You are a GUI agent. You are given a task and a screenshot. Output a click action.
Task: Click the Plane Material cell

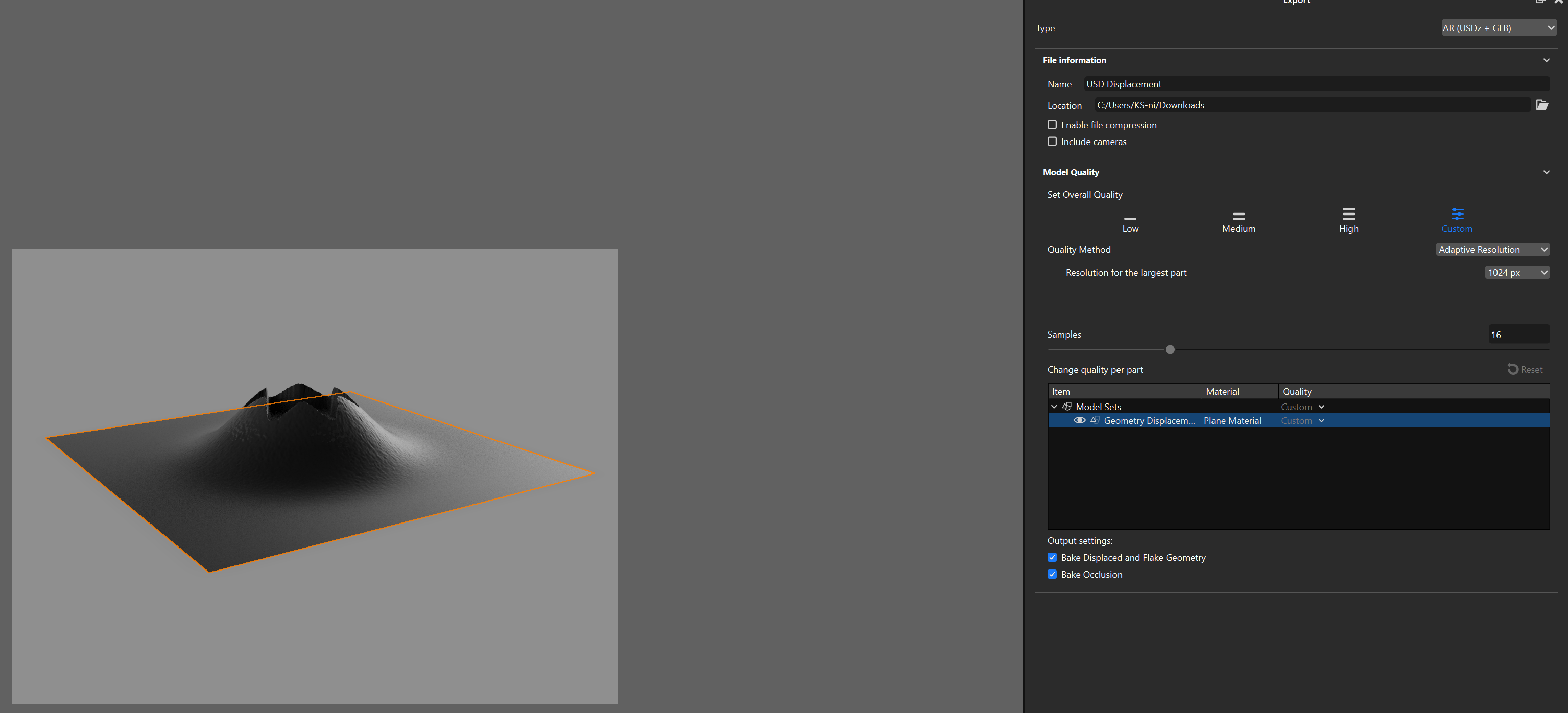tap(1232, 421)
